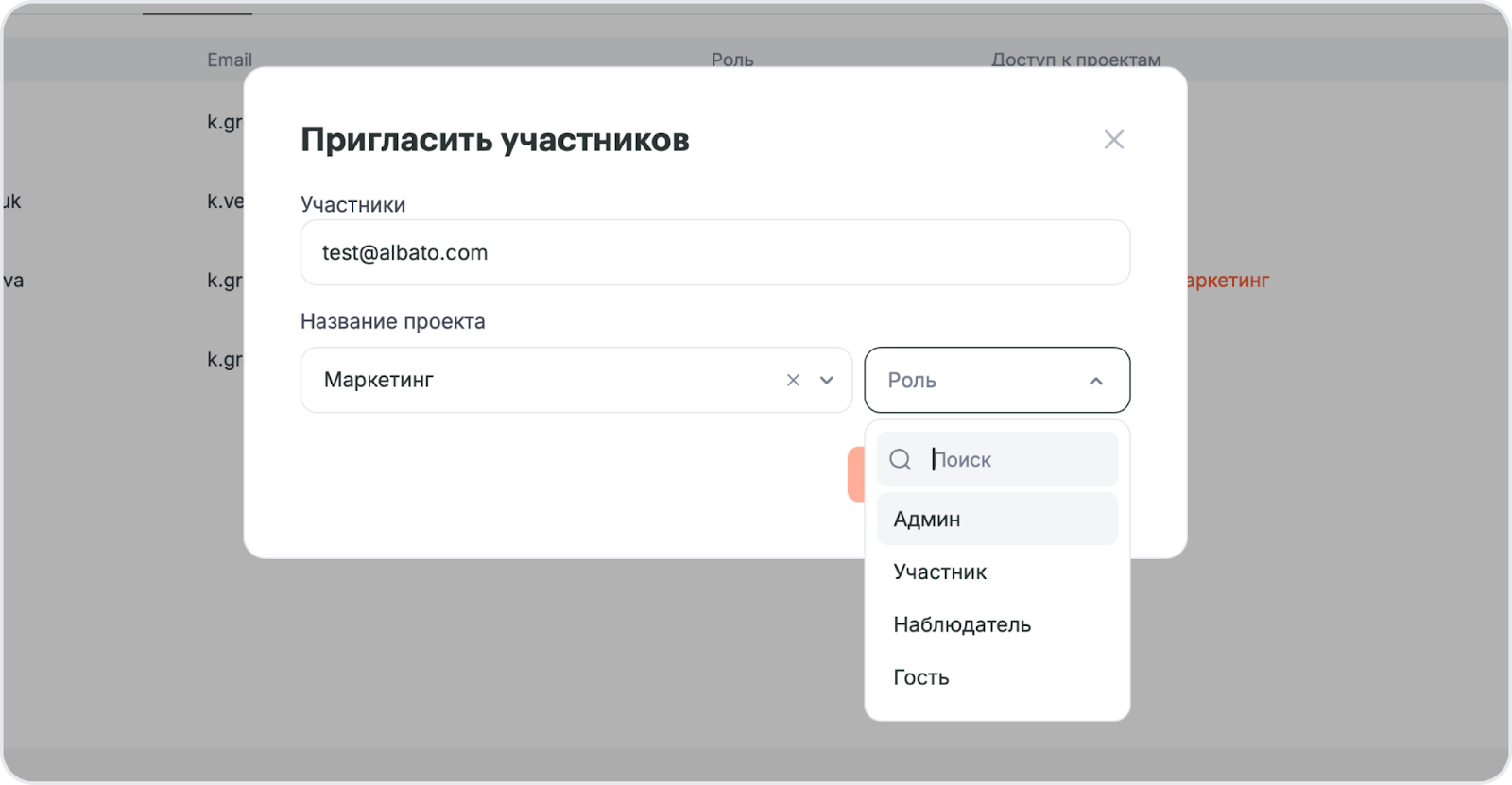The height and width of the screenshot is (785, 1512).
Task: Click the magnifier icon in role search
Action: (x=901, y=459)
